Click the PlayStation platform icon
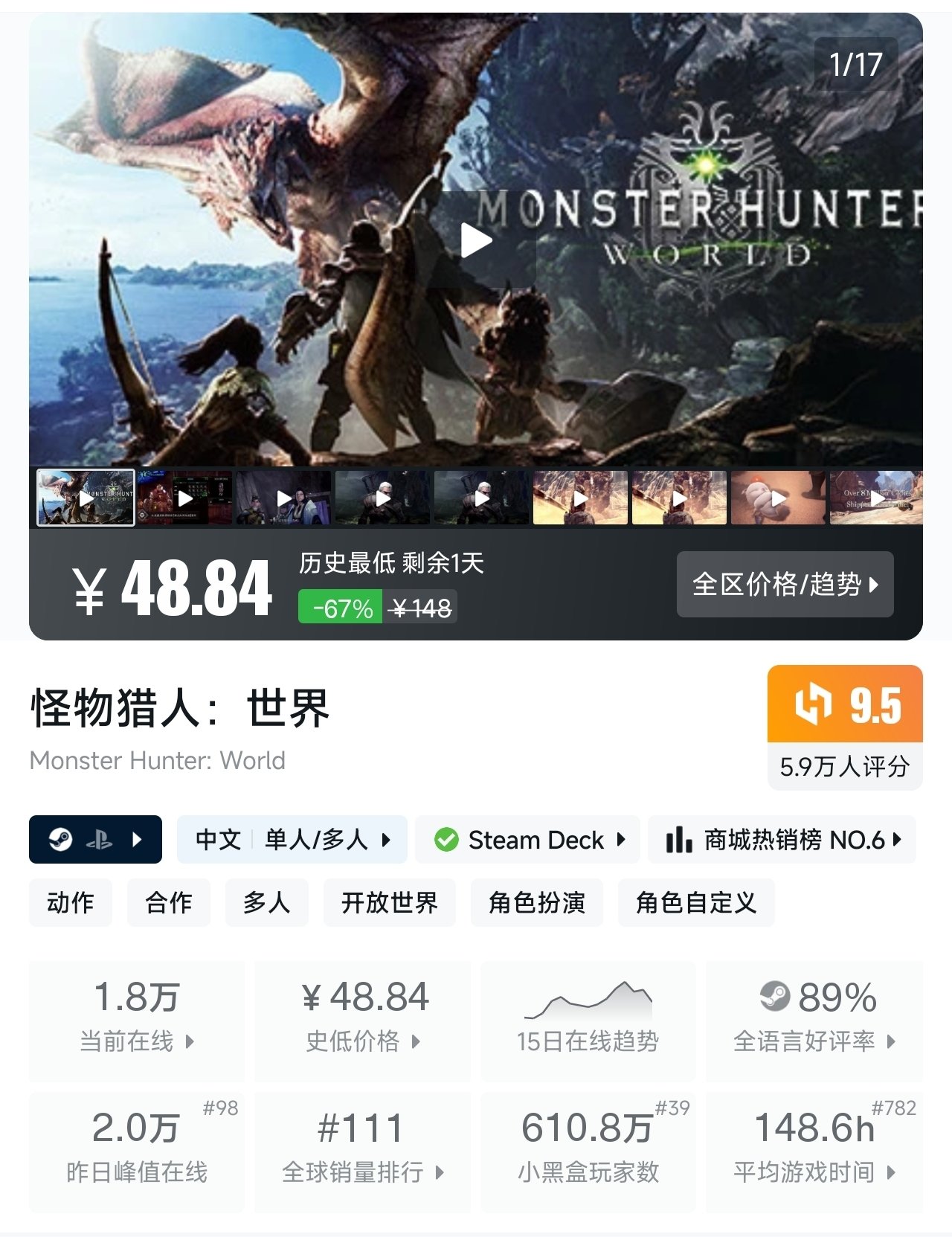952x1237 pixels. [x=99, y=841]
